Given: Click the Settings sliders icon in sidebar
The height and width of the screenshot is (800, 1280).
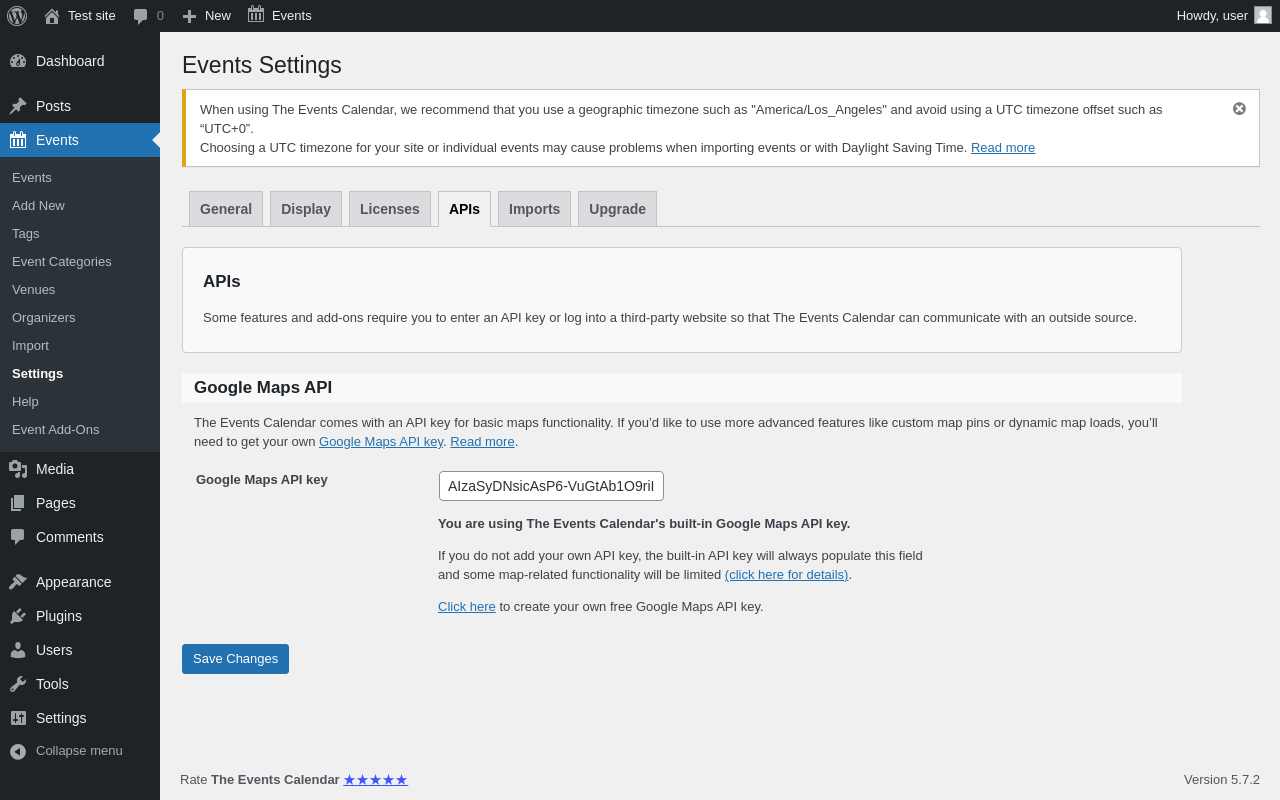Looking at the screenshot, I should pos(18,718).
